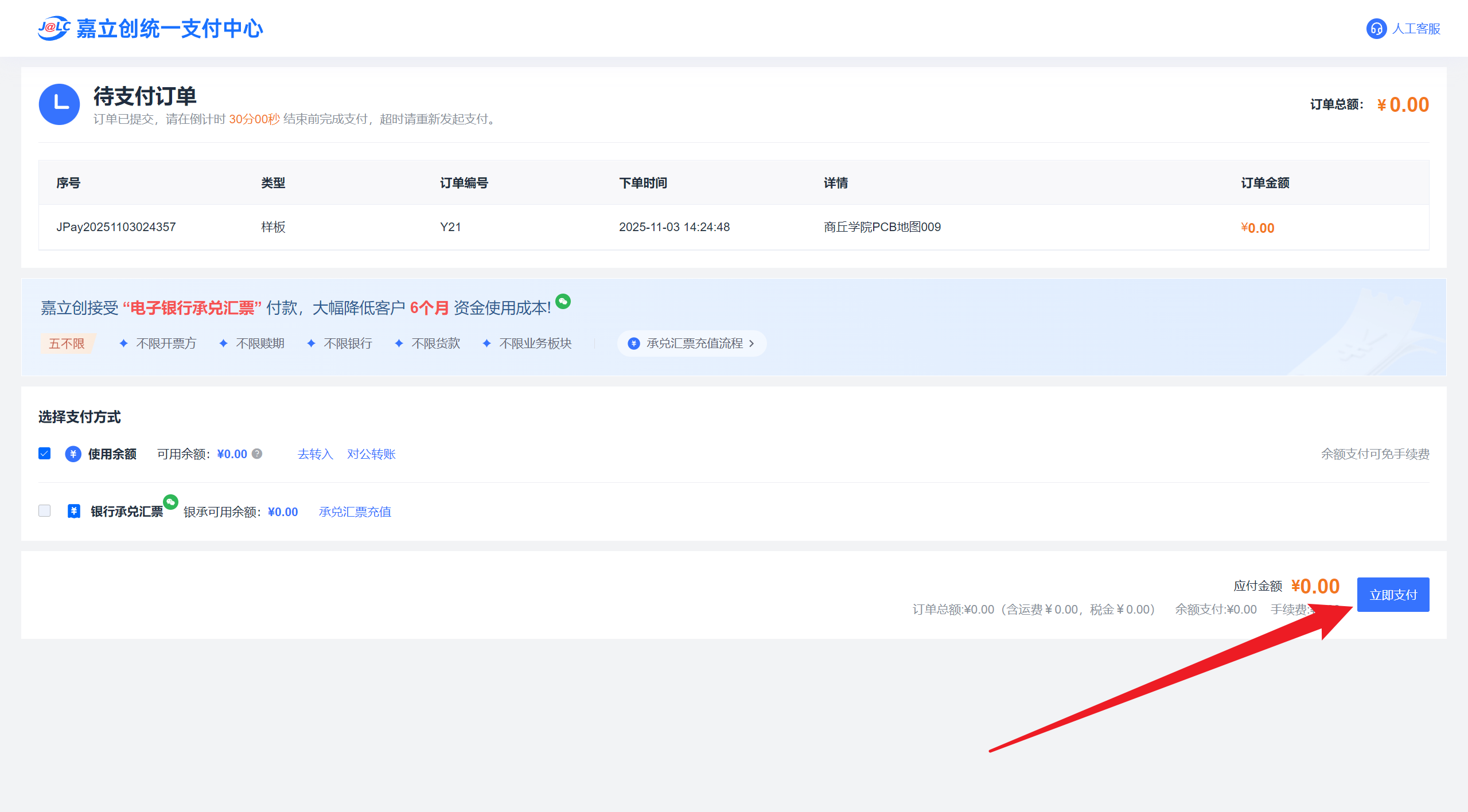Expand 承兑汇票充值流程 chevron button
The image size is (1468, 812).
(751, 343)
